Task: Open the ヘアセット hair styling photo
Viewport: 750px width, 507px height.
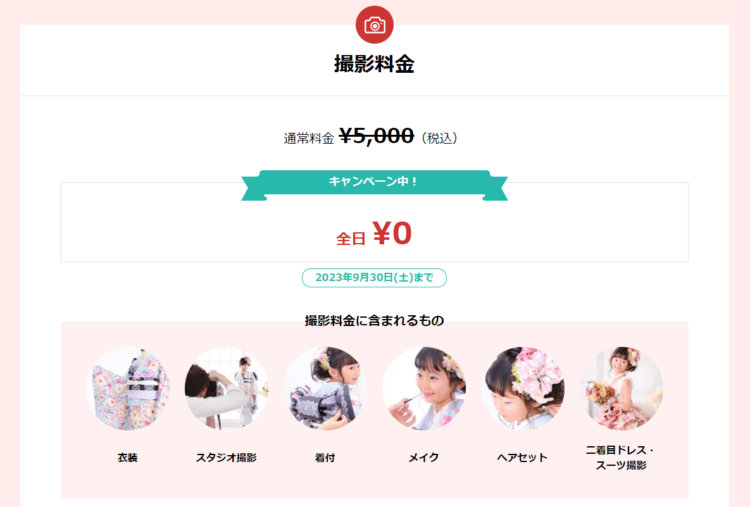Action: (523, 388)
